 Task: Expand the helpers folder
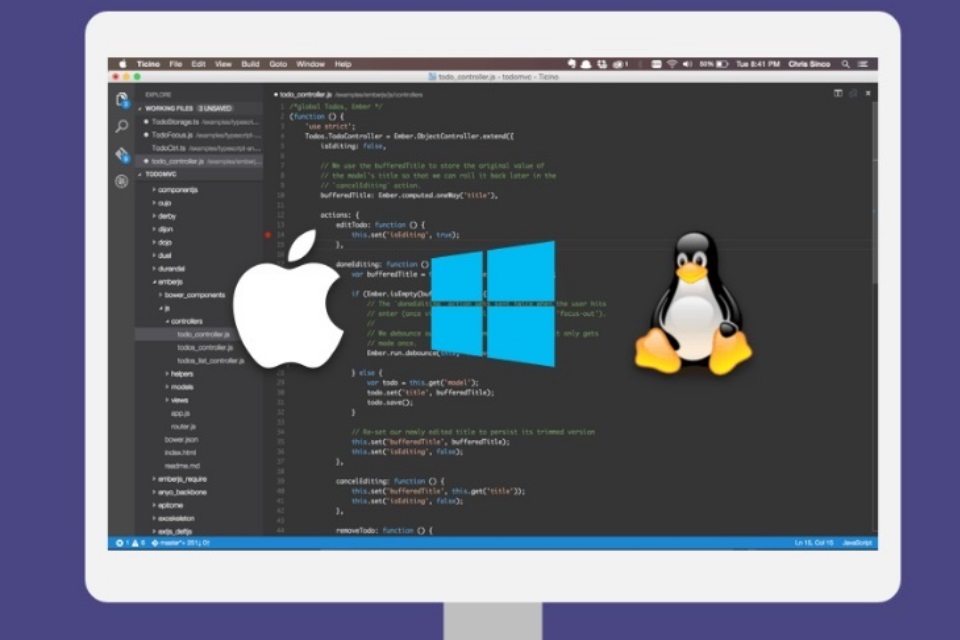pos(181,374)
